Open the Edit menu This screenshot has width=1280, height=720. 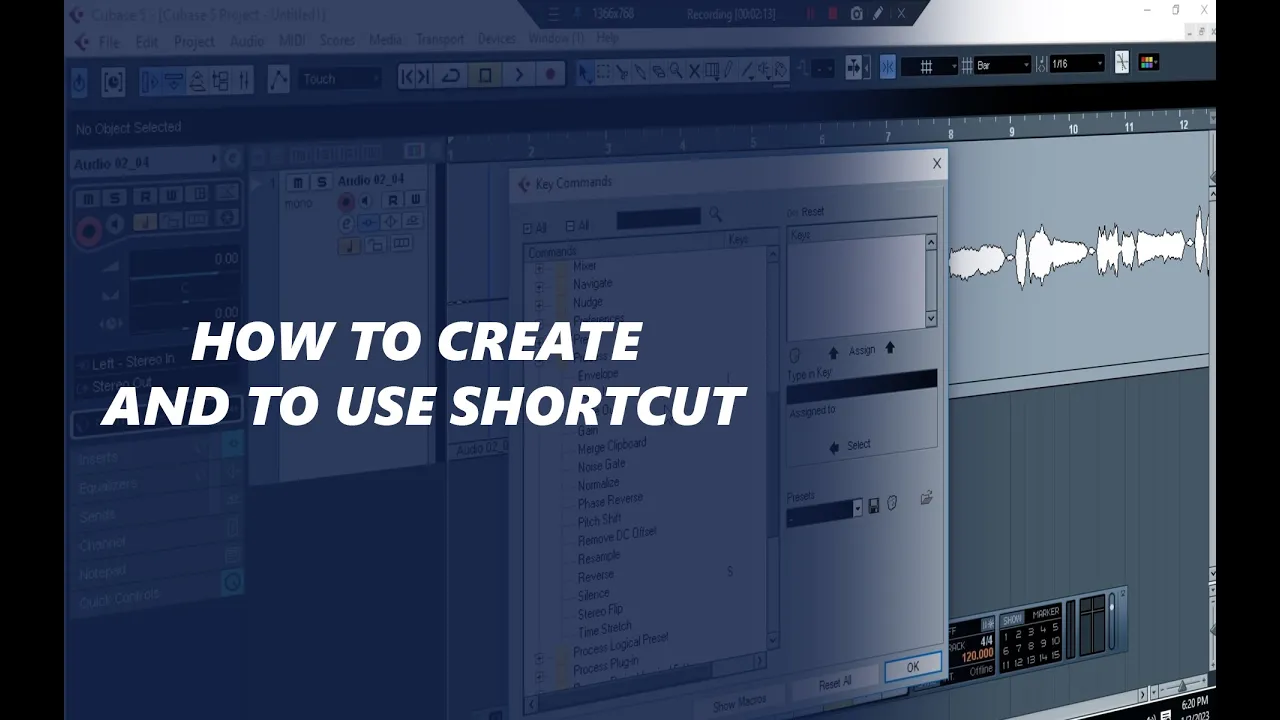coord(147,42)
